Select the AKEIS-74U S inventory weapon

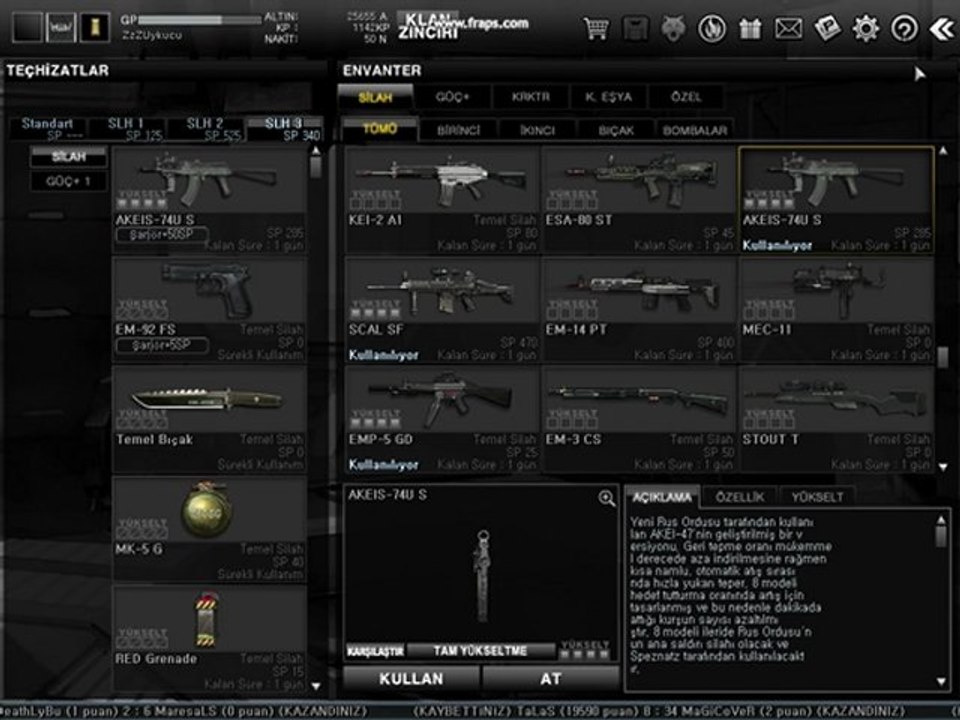click(836, 199)
